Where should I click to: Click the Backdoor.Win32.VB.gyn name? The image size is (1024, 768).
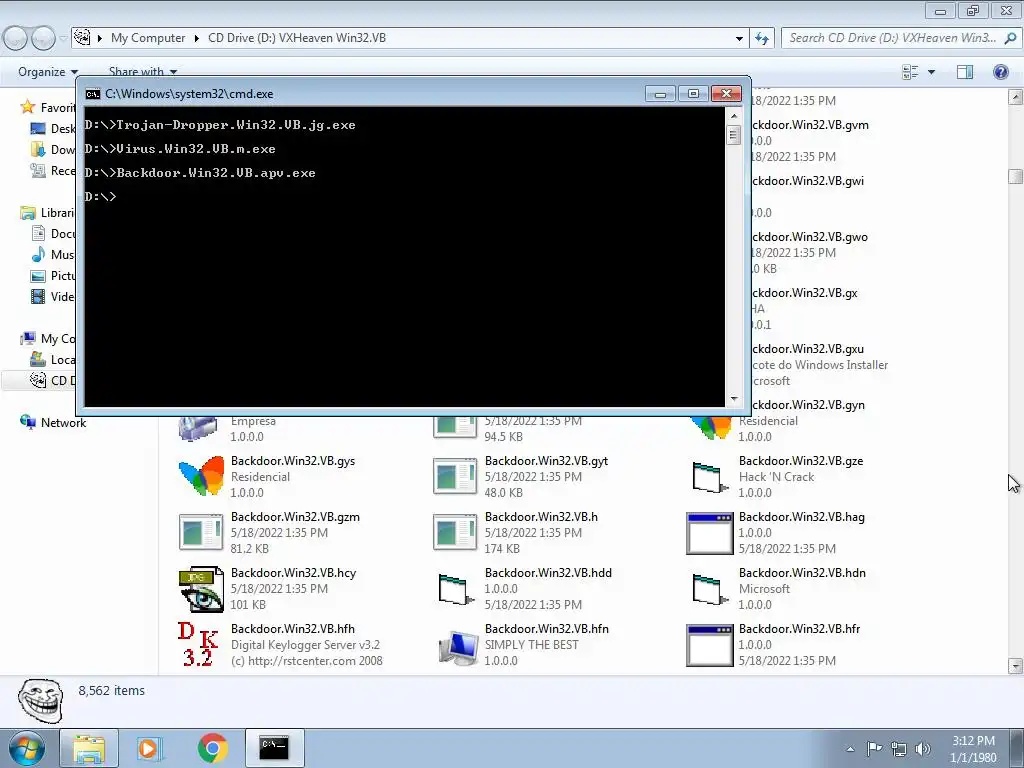[808, 405]
